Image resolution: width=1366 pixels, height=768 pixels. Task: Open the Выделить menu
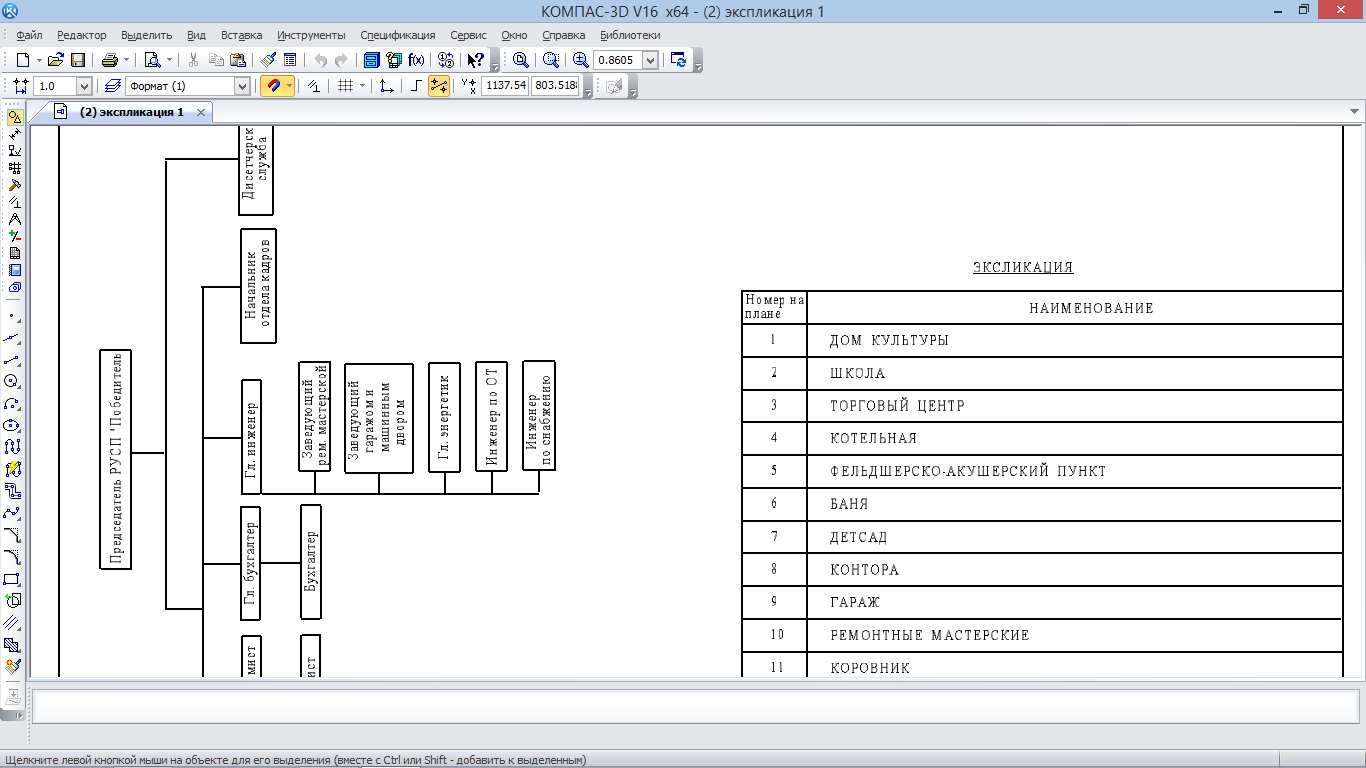tap(148, 35)
